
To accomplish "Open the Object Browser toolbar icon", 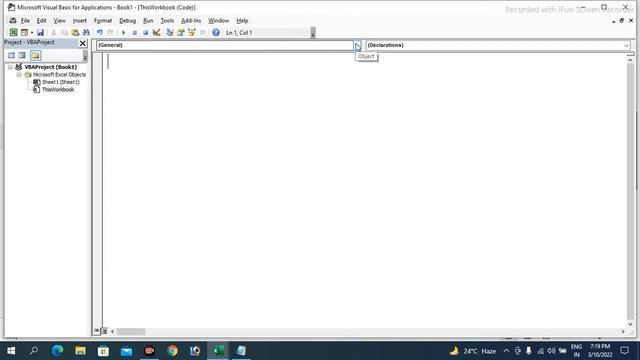I will pos(191,32).
